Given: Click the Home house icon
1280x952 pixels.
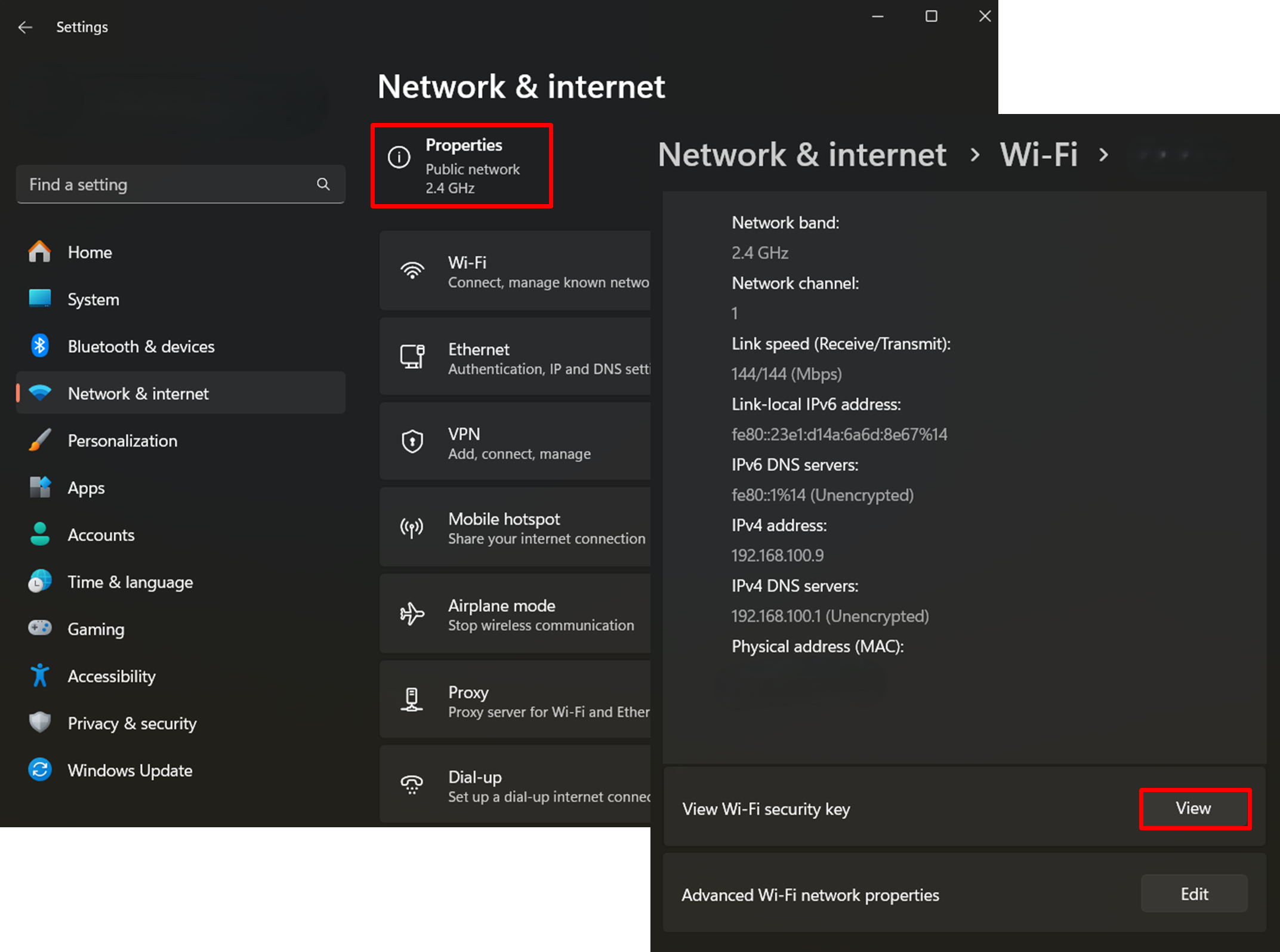Looking at the screenshot, I should click(x=40, y=252).
